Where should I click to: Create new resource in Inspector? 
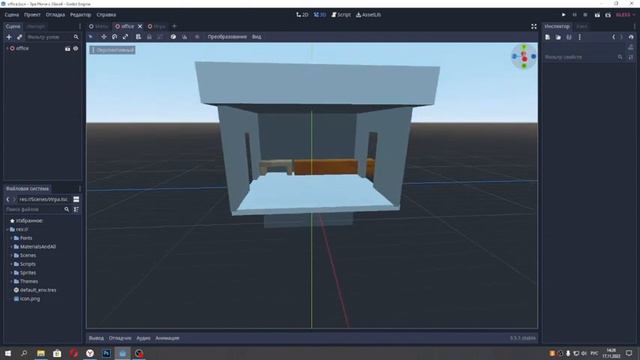coord(548,37)
